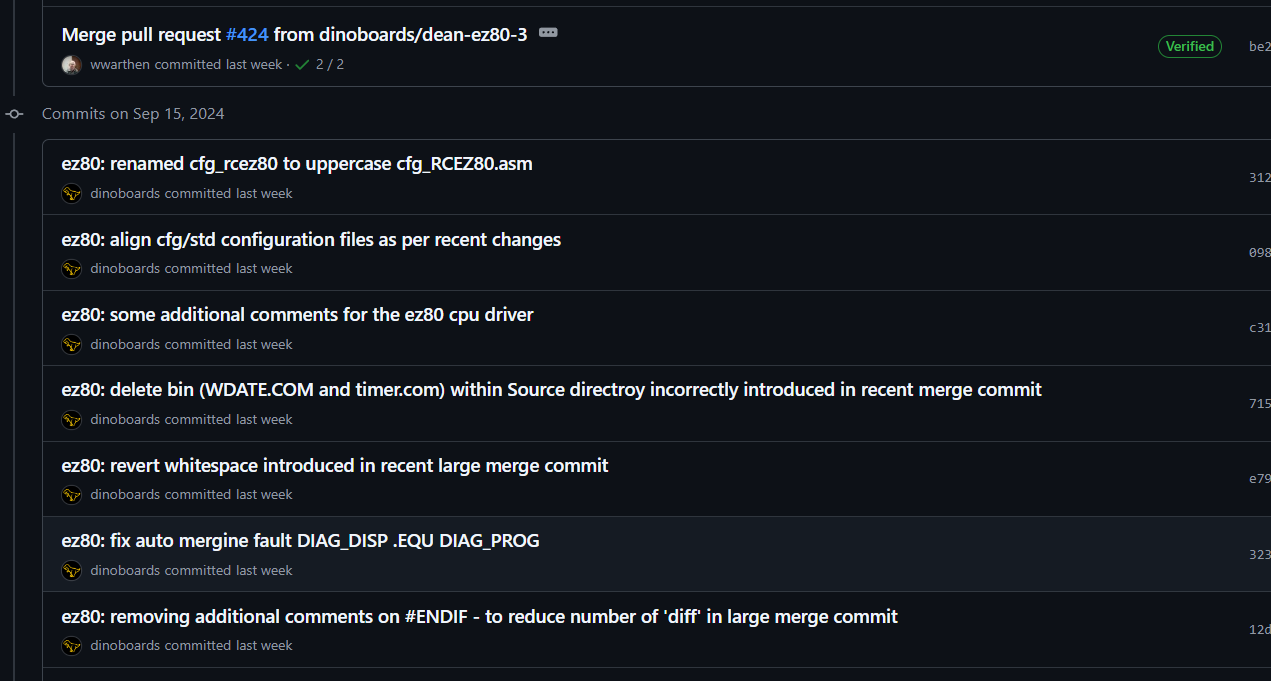Open commit removing #ENDIF additional comments
The image size is (1271, 681).
[480, 617]
